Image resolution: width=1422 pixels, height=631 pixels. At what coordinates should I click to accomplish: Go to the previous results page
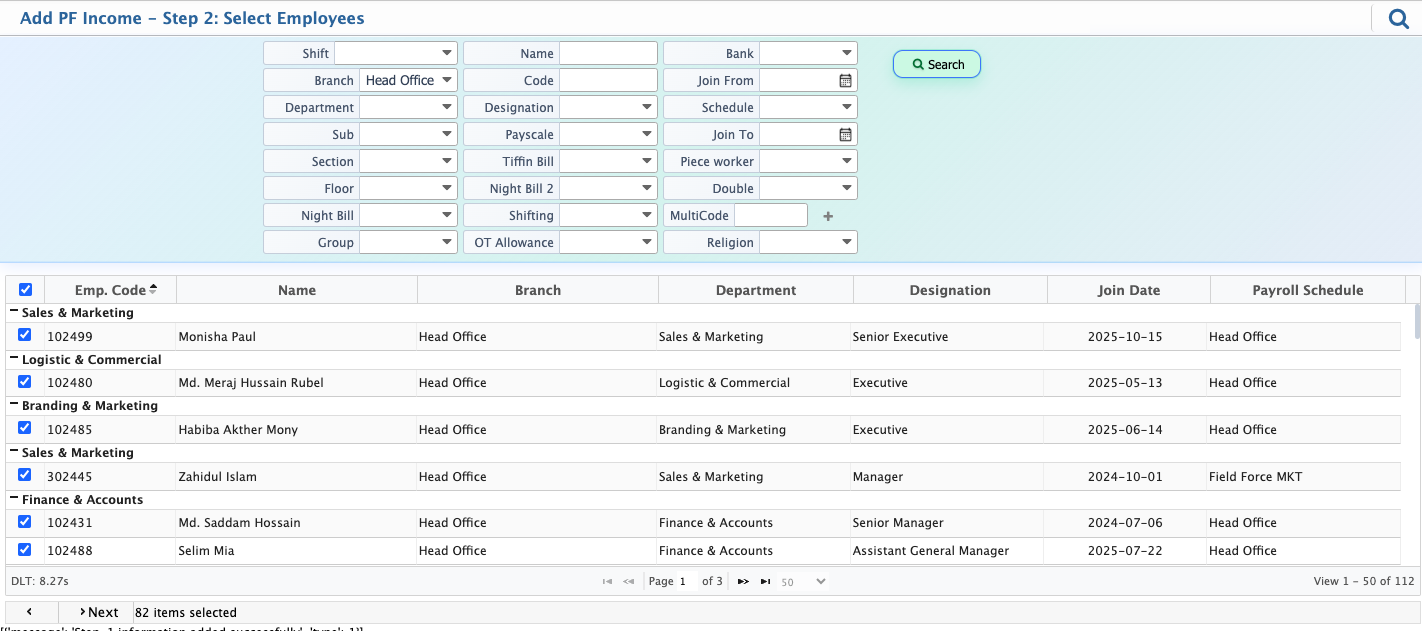(629, 581)
